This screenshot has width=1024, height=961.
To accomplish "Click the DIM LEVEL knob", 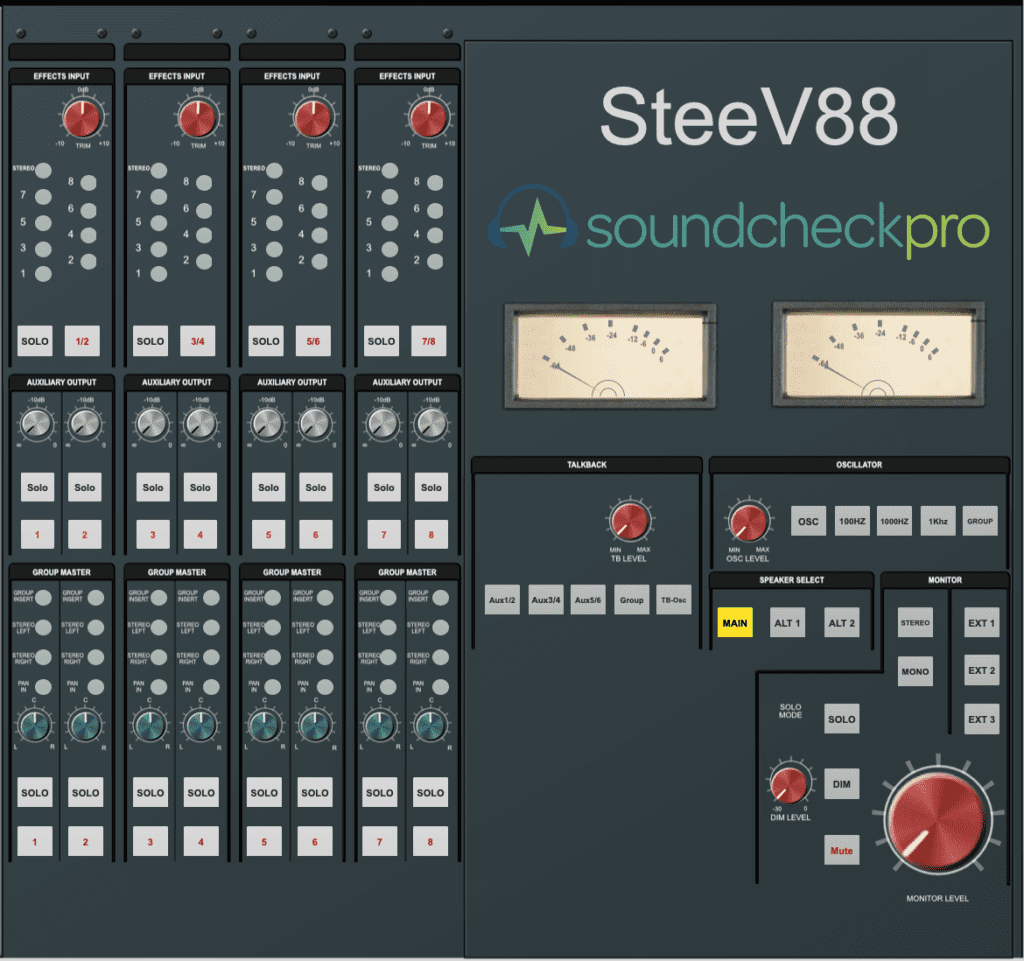I will pyautogui.click(x=788, y=785).
